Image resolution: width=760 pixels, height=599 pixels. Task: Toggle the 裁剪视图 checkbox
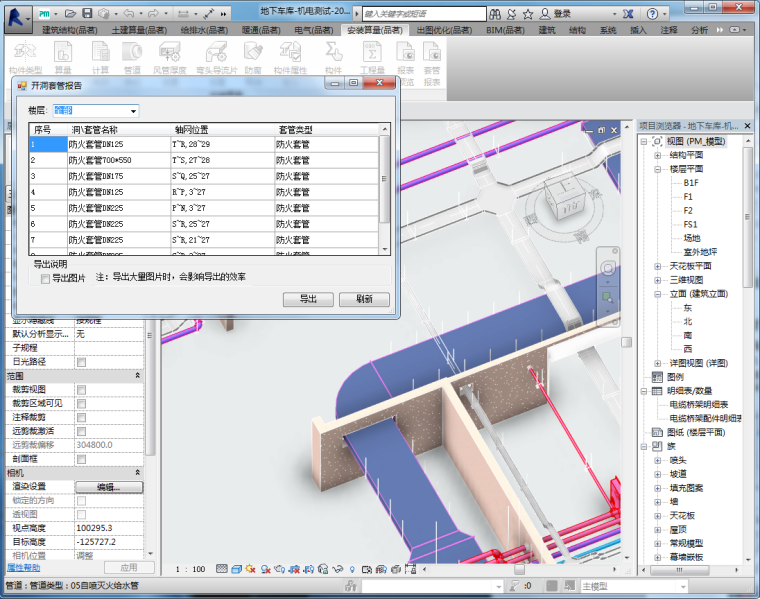click(x=81, y=390)
